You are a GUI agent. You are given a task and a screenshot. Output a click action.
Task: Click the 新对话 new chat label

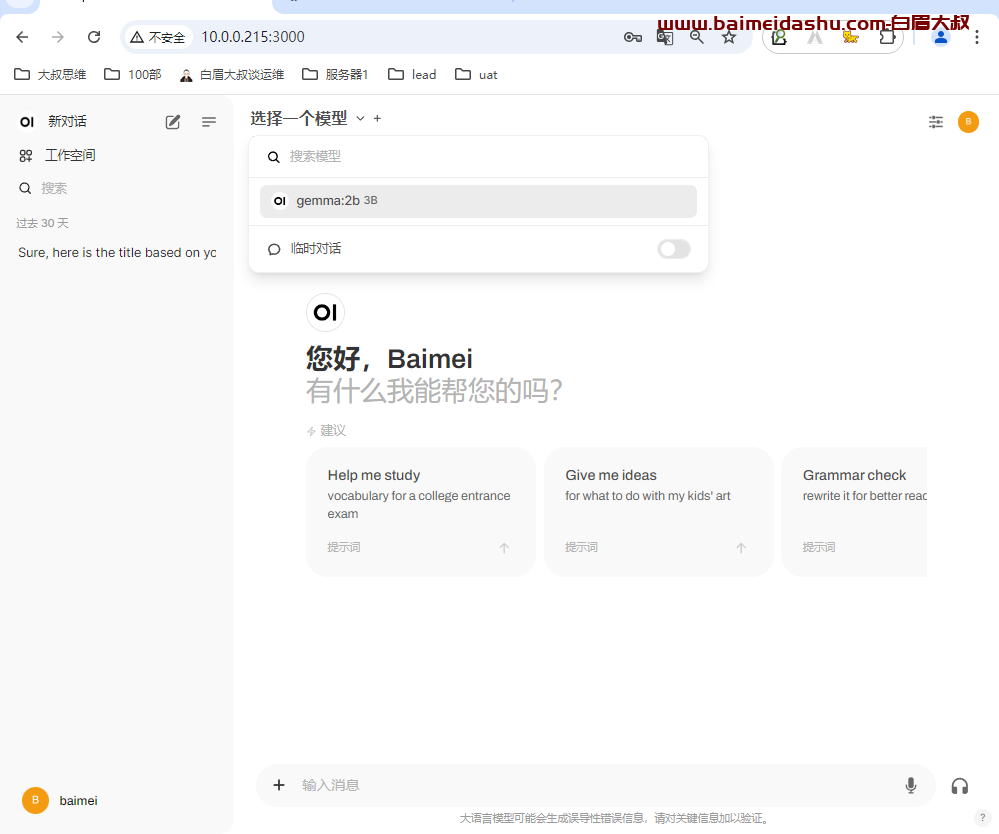[68, 122]
